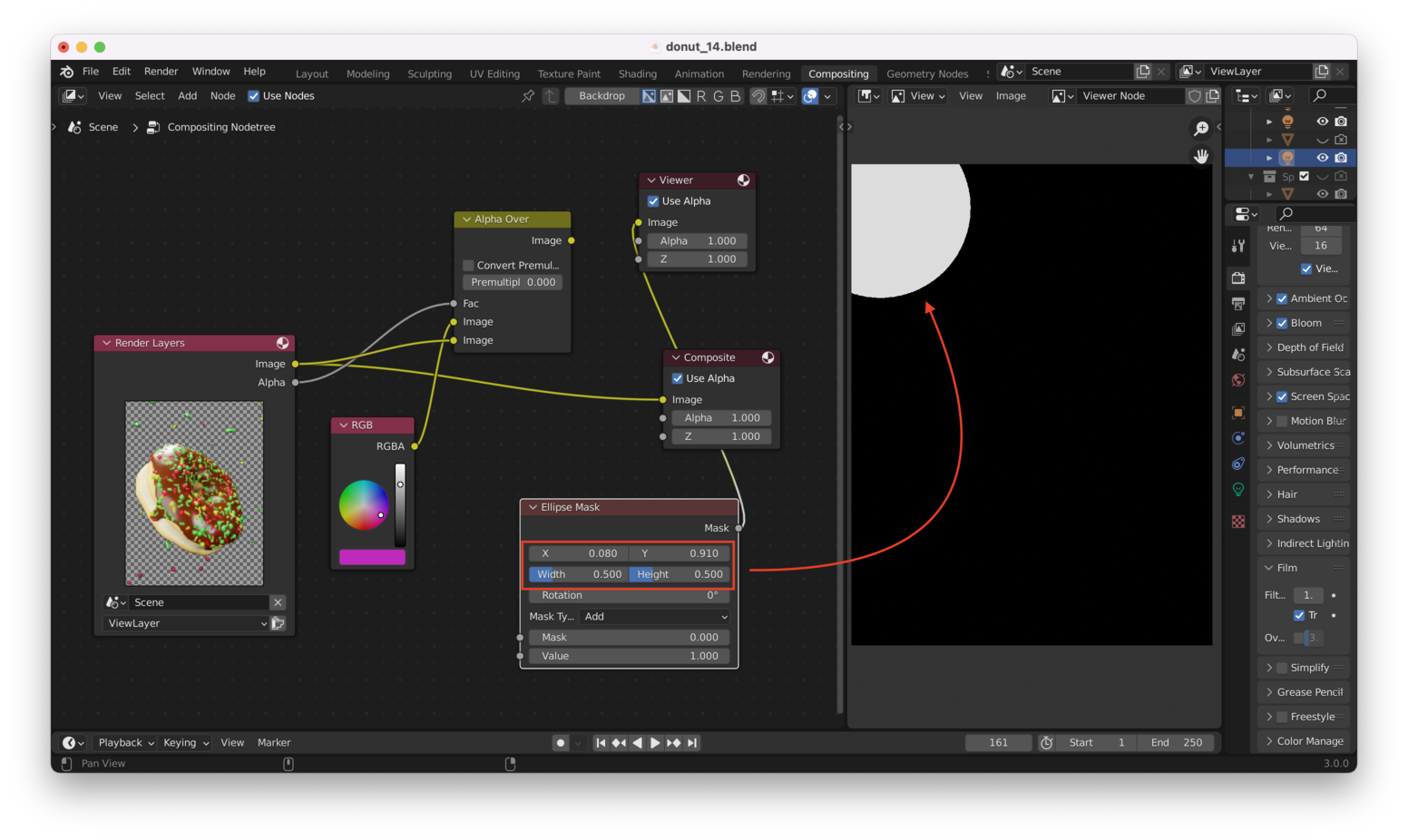Click the magenta color swatch on the RGB node

click(x=372, y=557)
